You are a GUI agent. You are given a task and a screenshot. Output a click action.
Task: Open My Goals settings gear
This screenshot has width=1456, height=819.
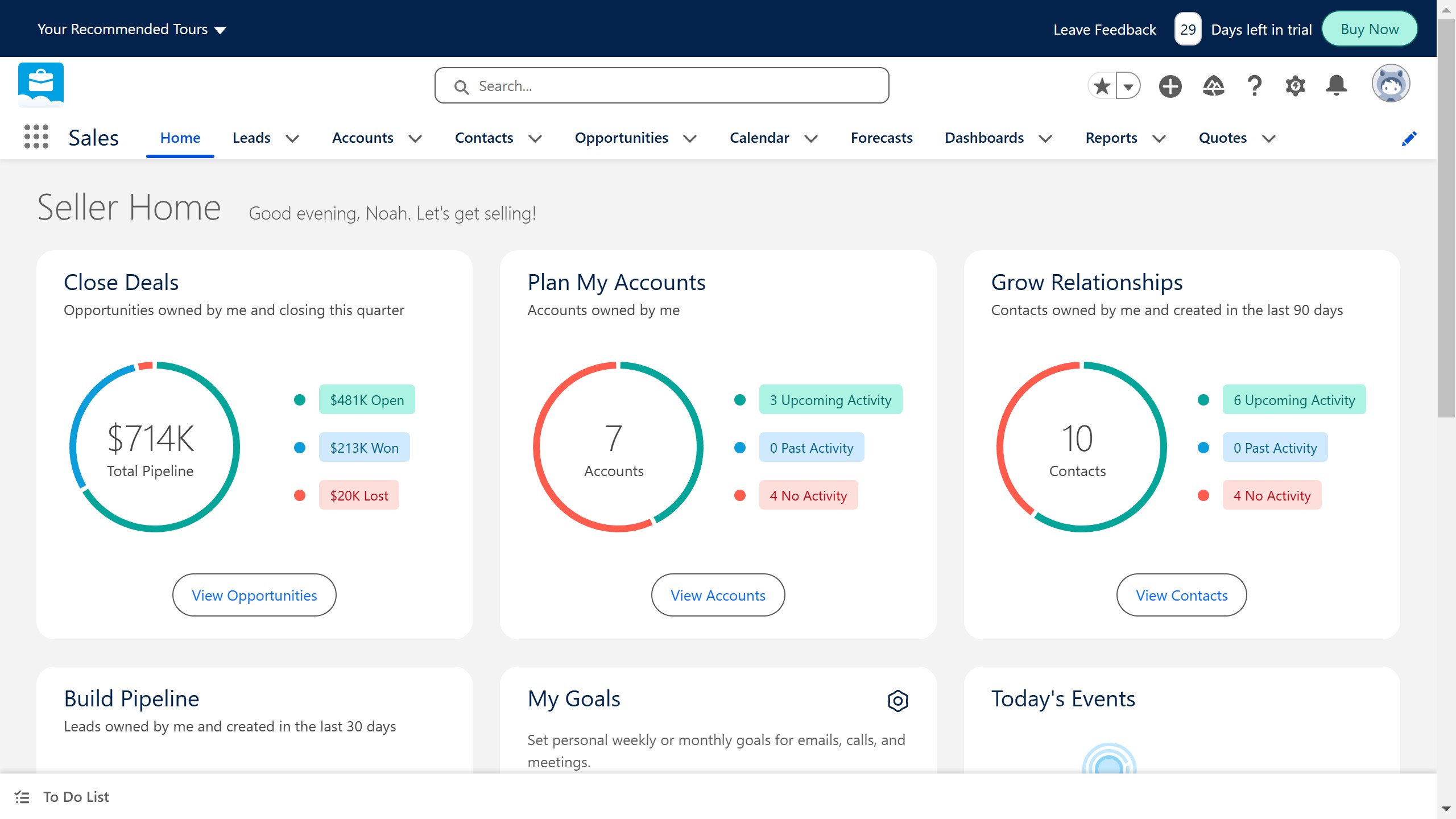[897, 701]
